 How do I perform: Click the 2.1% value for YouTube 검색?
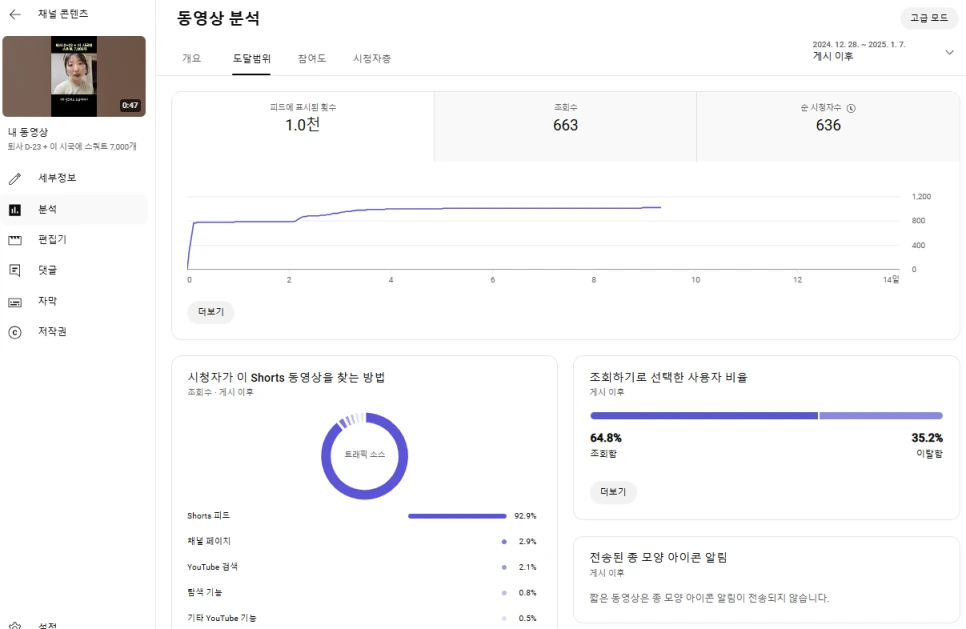[x=527, y=567]
